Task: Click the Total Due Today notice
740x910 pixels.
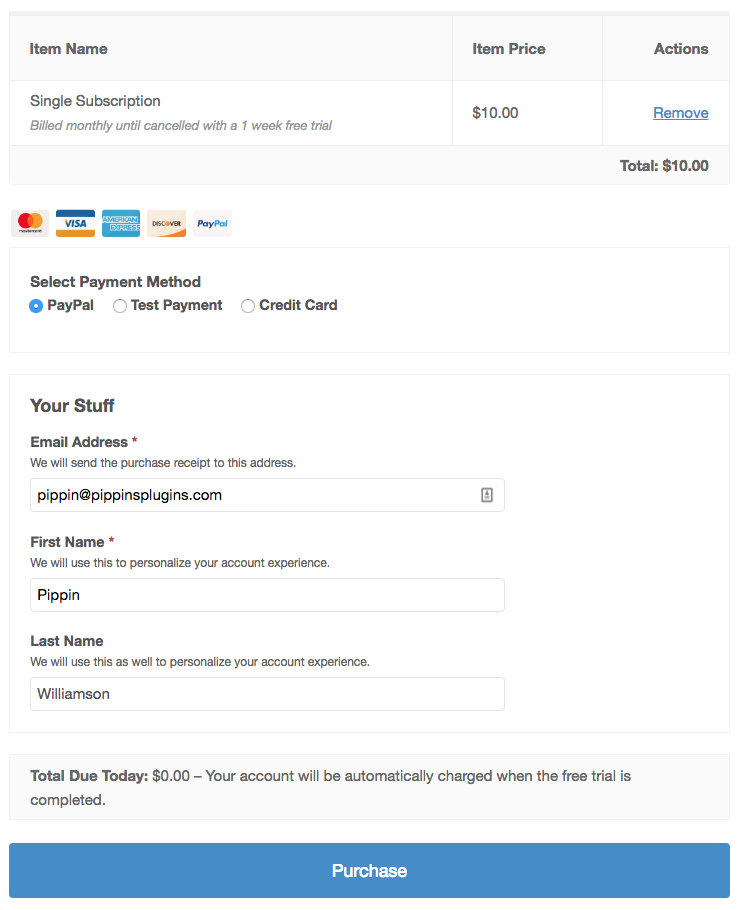Action: click(x=369, y=788)
